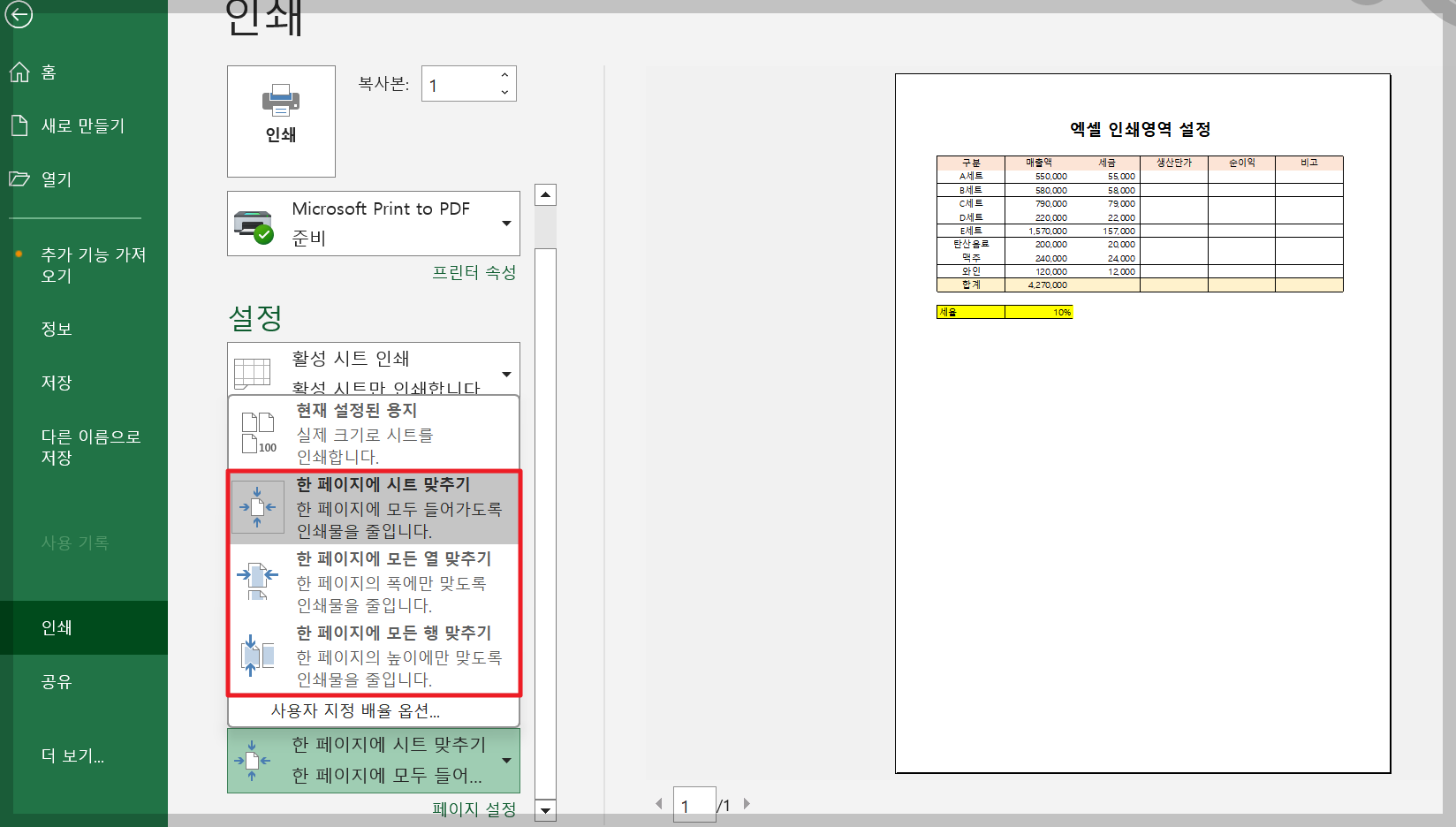
Task: Select the home icon beside 홈
Action: [x=19, y=72]
